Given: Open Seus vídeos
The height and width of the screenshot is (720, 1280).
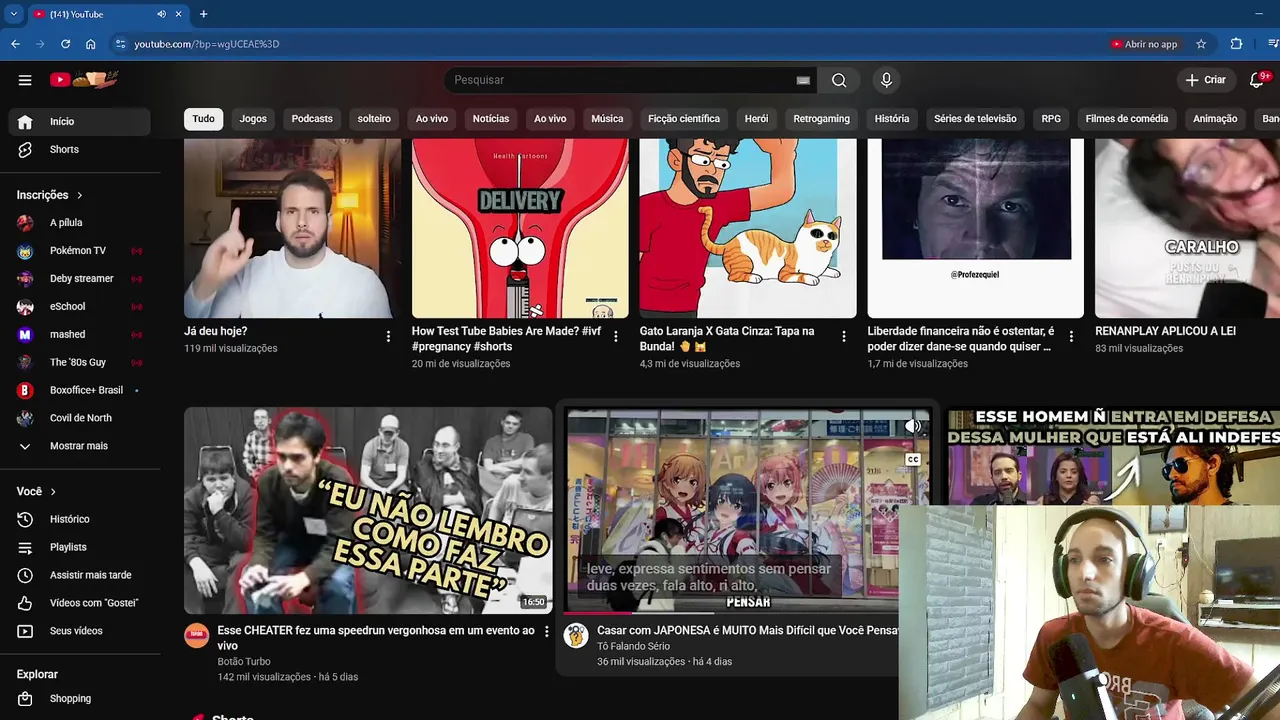Looking at the screenshot, I should tap(80, 631).
